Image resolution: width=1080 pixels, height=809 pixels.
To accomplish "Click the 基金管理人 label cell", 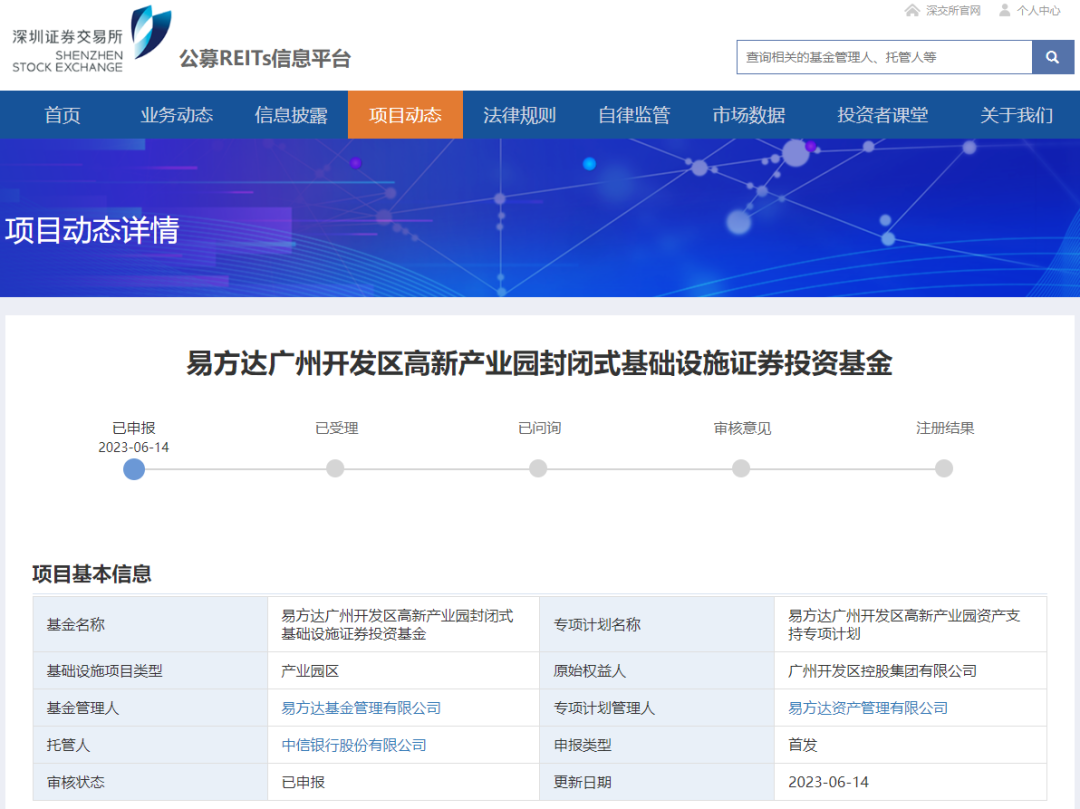I will [150, 708].
